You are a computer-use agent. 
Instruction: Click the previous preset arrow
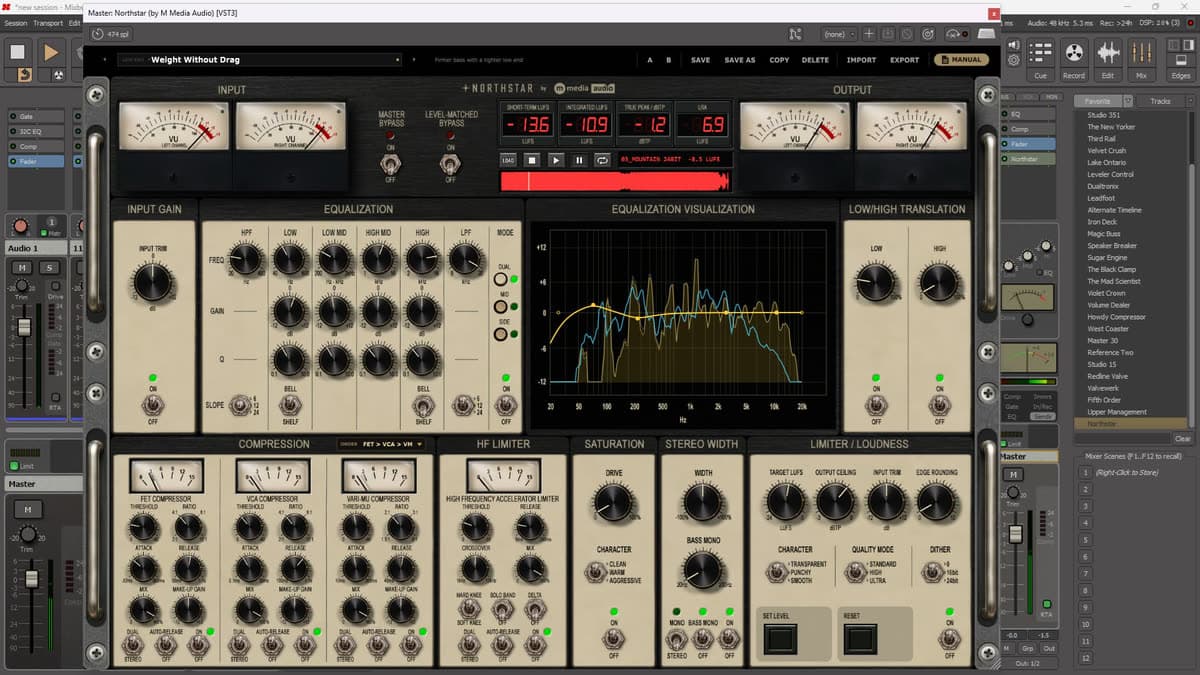coord(107,60)
